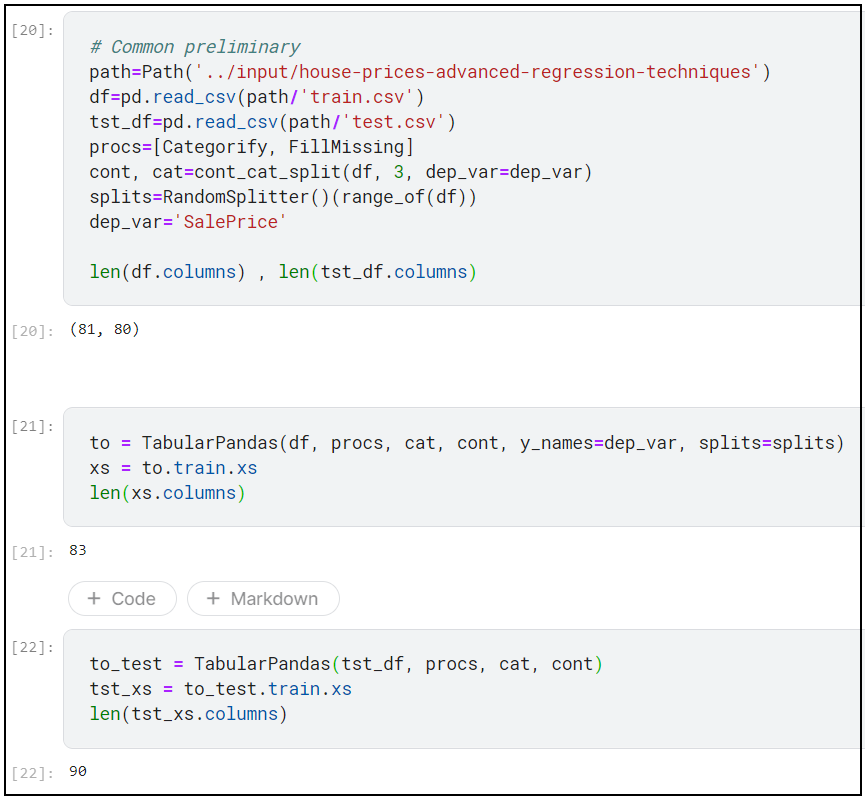Image resolution: width=865 pixels, height=799 pixels.
Task: Click the splits=RandomSplitter() line
Action: coord(282,197)
